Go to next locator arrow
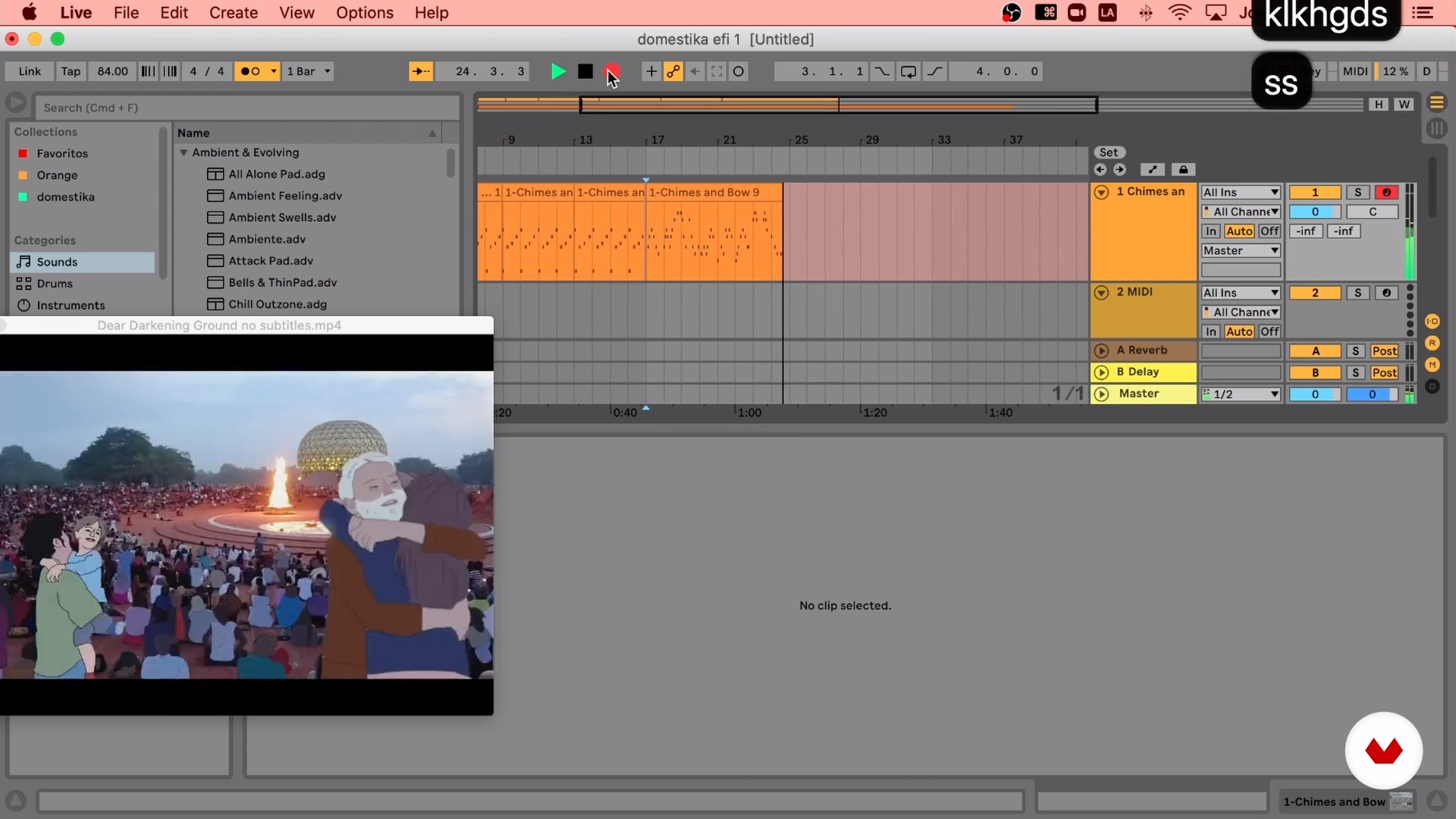 click(x=1119, y=170)
